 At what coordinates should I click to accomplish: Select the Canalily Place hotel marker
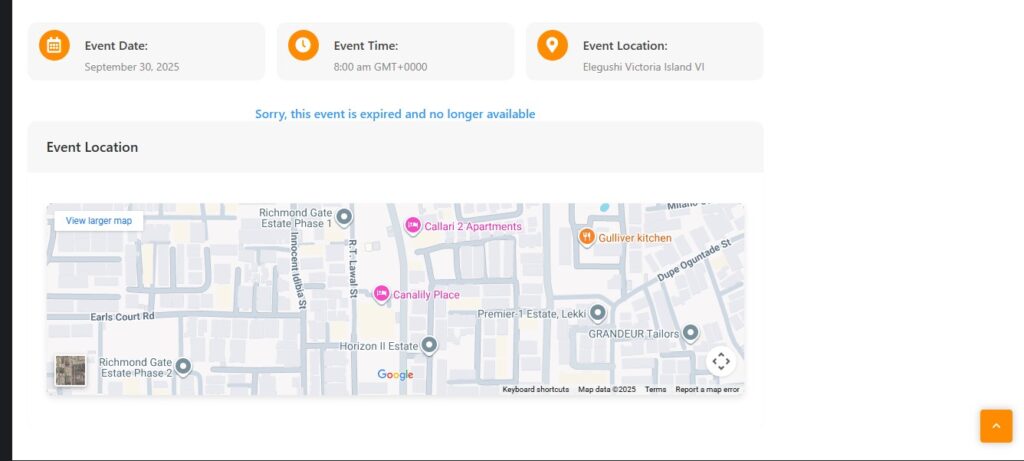tap(381, 294)
